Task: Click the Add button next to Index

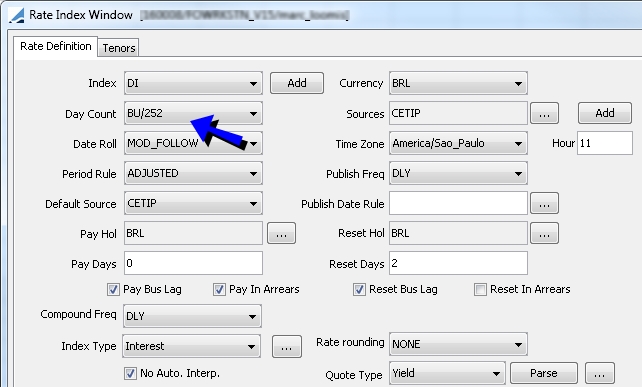Action: [x=297, y=83]
